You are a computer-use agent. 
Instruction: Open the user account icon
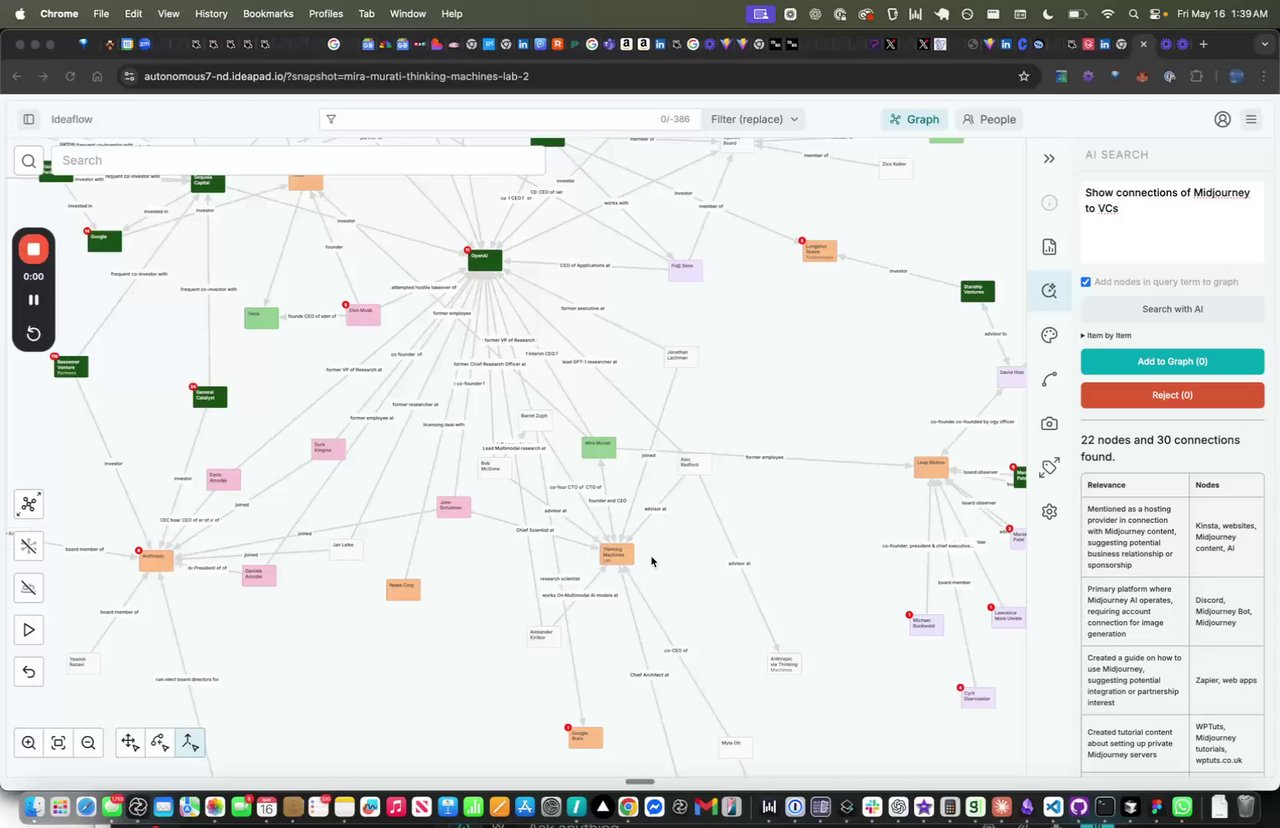click(1222, 119)
